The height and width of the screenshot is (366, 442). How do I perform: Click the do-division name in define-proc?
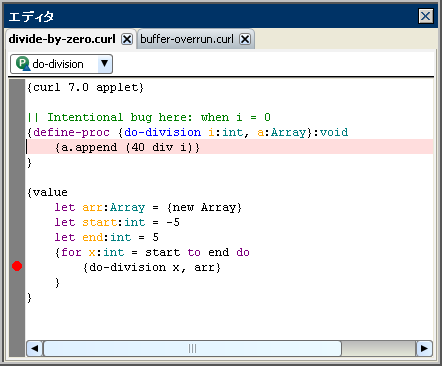click(x=162, y=132)
